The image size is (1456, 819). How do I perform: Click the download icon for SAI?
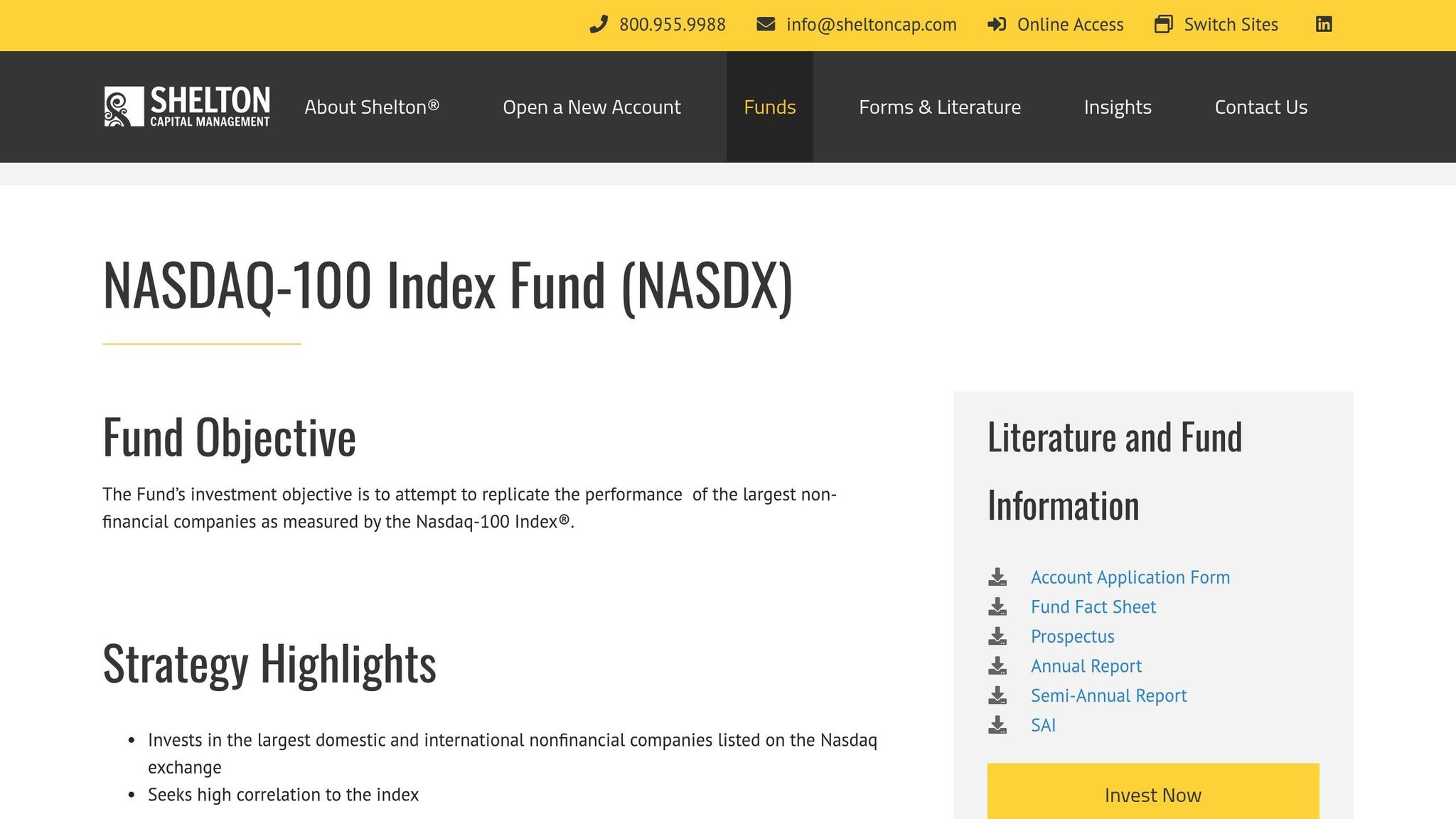999,725
